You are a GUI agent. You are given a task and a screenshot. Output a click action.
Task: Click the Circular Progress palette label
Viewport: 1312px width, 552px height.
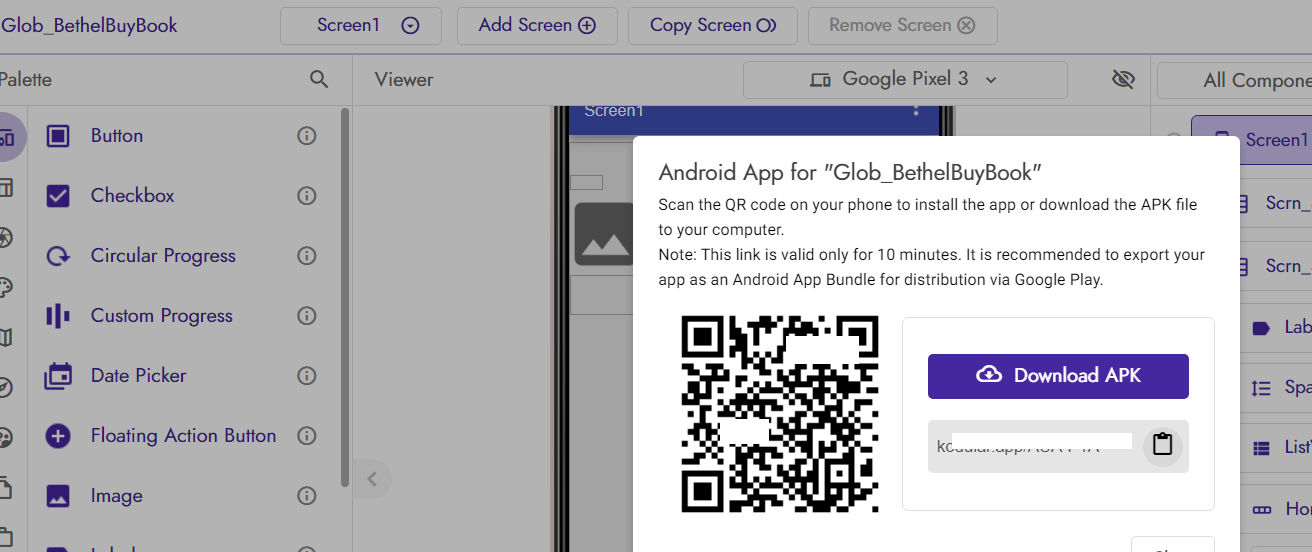click(163, 256)
